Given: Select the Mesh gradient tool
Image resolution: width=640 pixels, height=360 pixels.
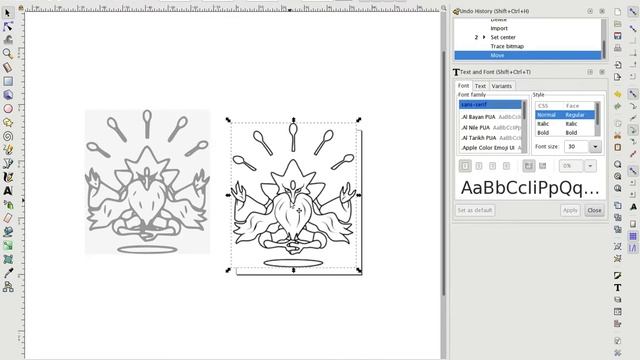Looking at the screenshot, I should click(8, 259).
